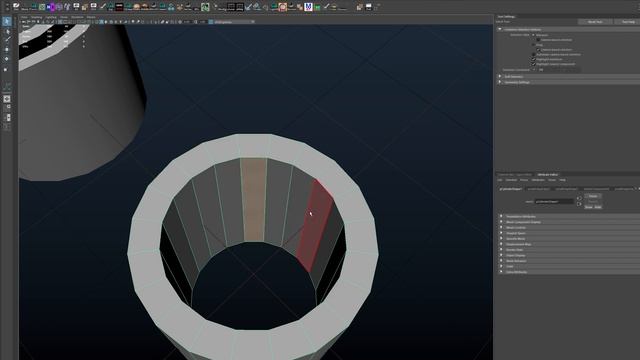The width and height of the screenshot is (640, 360).
Task: Click the black square shelf icon with red text
Action: click(119, 7)
